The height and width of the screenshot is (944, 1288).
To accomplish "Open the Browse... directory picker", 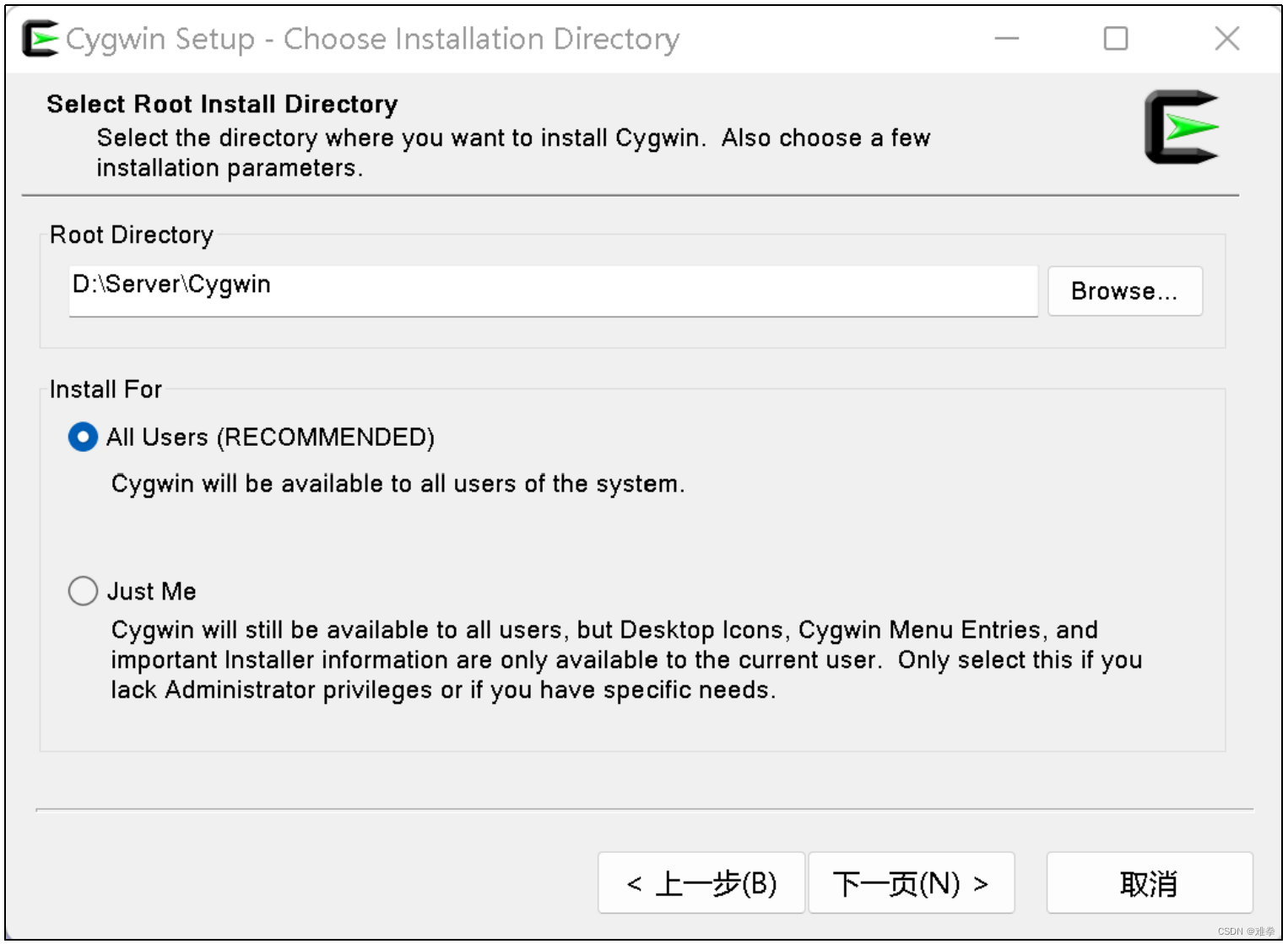I will [1124, 291].
